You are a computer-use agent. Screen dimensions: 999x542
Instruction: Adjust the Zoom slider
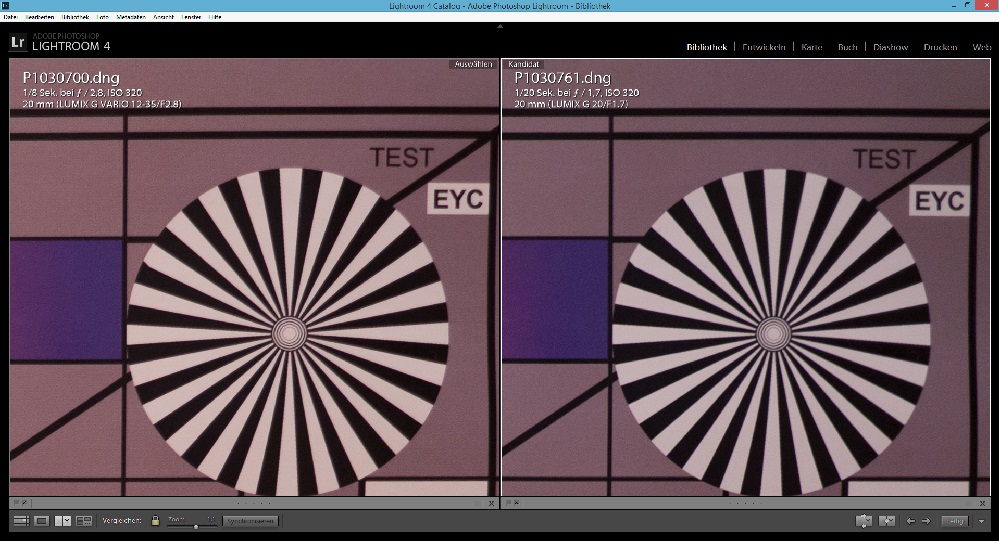[x=192, y=526]
